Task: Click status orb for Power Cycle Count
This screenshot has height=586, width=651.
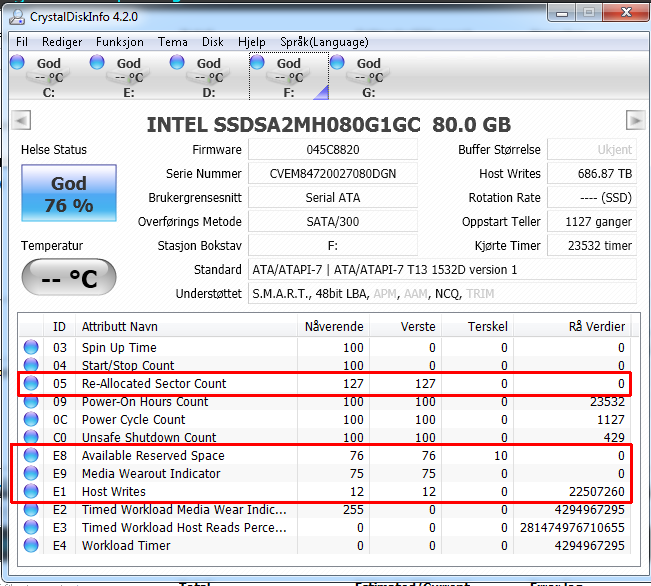Action: pyautogui.click(x=31, y=419)
